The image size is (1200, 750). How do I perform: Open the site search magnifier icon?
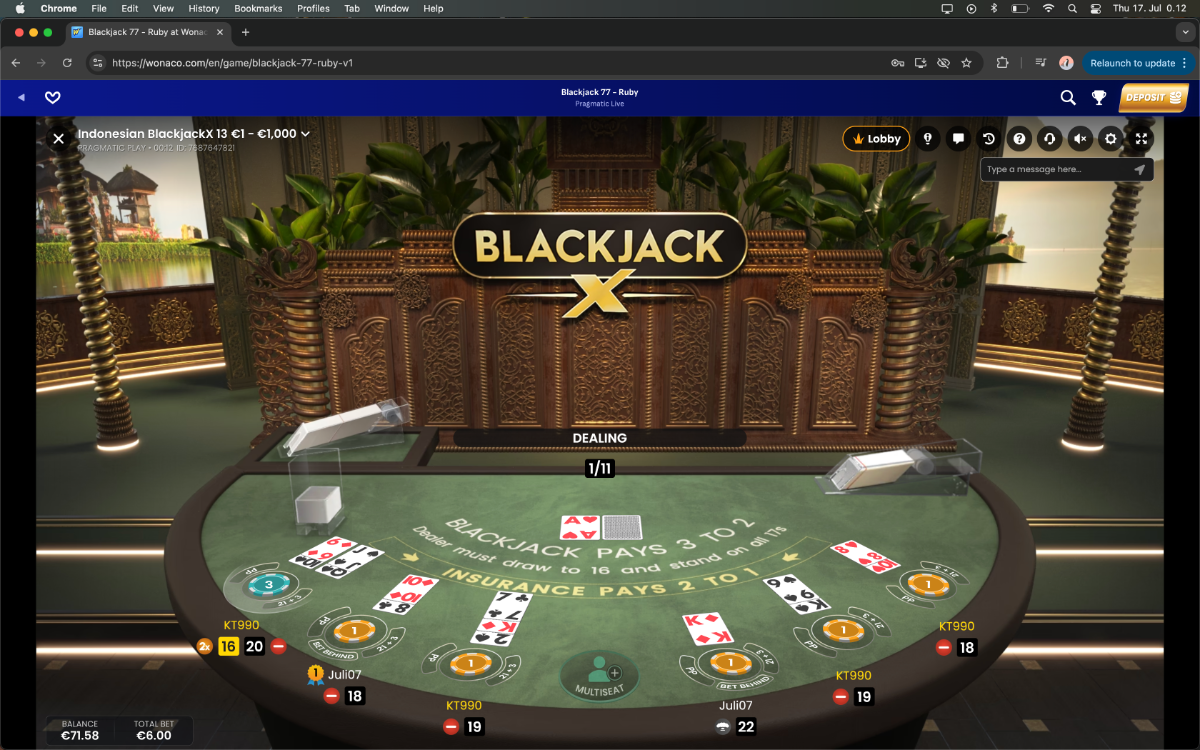coord(1068,97)
